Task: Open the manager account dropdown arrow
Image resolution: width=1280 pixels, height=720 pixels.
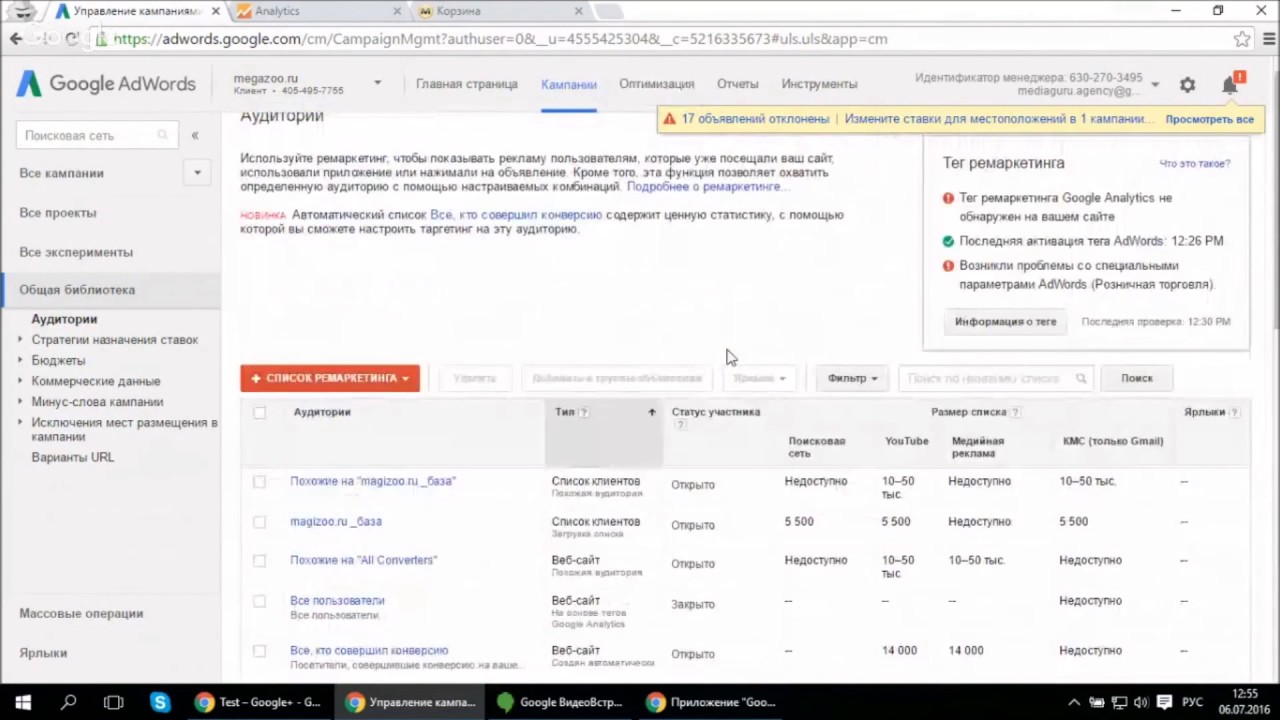Action: click(1155, 84)
